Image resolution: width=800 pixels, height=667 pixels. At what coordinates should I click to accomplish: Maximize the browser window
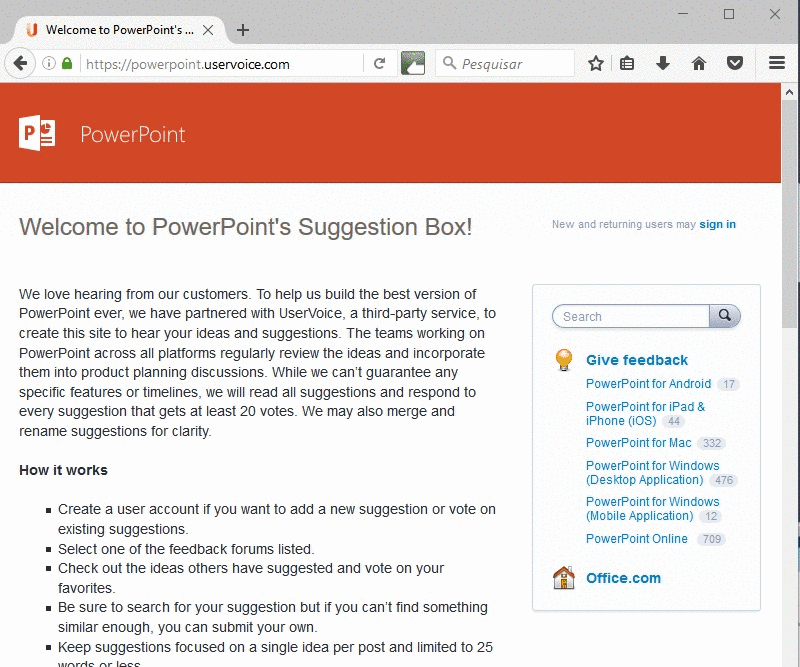coord(729,14)
